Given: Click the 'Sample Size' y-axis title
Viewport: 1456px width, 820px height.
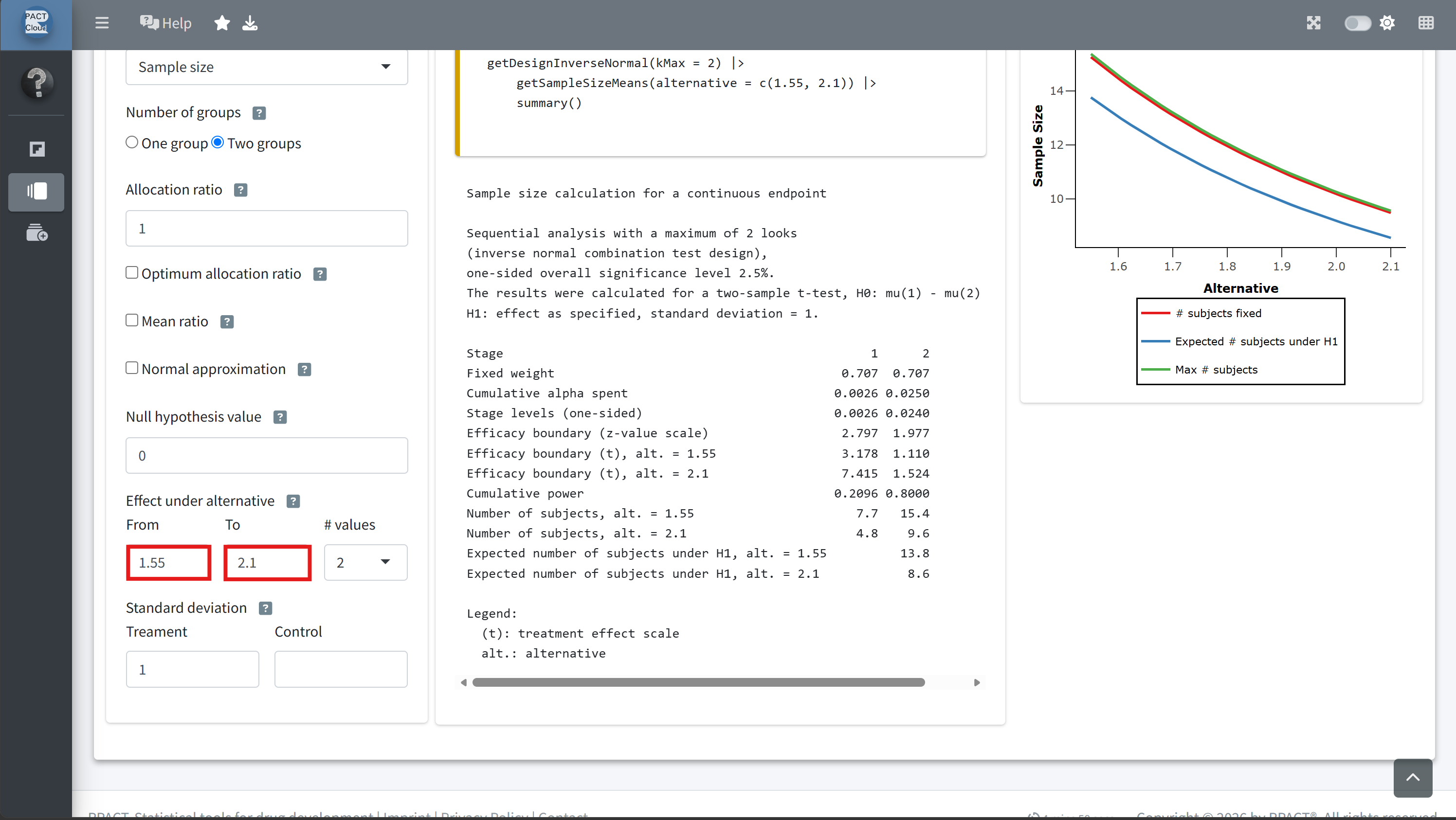Looking at the screenshot, I should 1037,146.
